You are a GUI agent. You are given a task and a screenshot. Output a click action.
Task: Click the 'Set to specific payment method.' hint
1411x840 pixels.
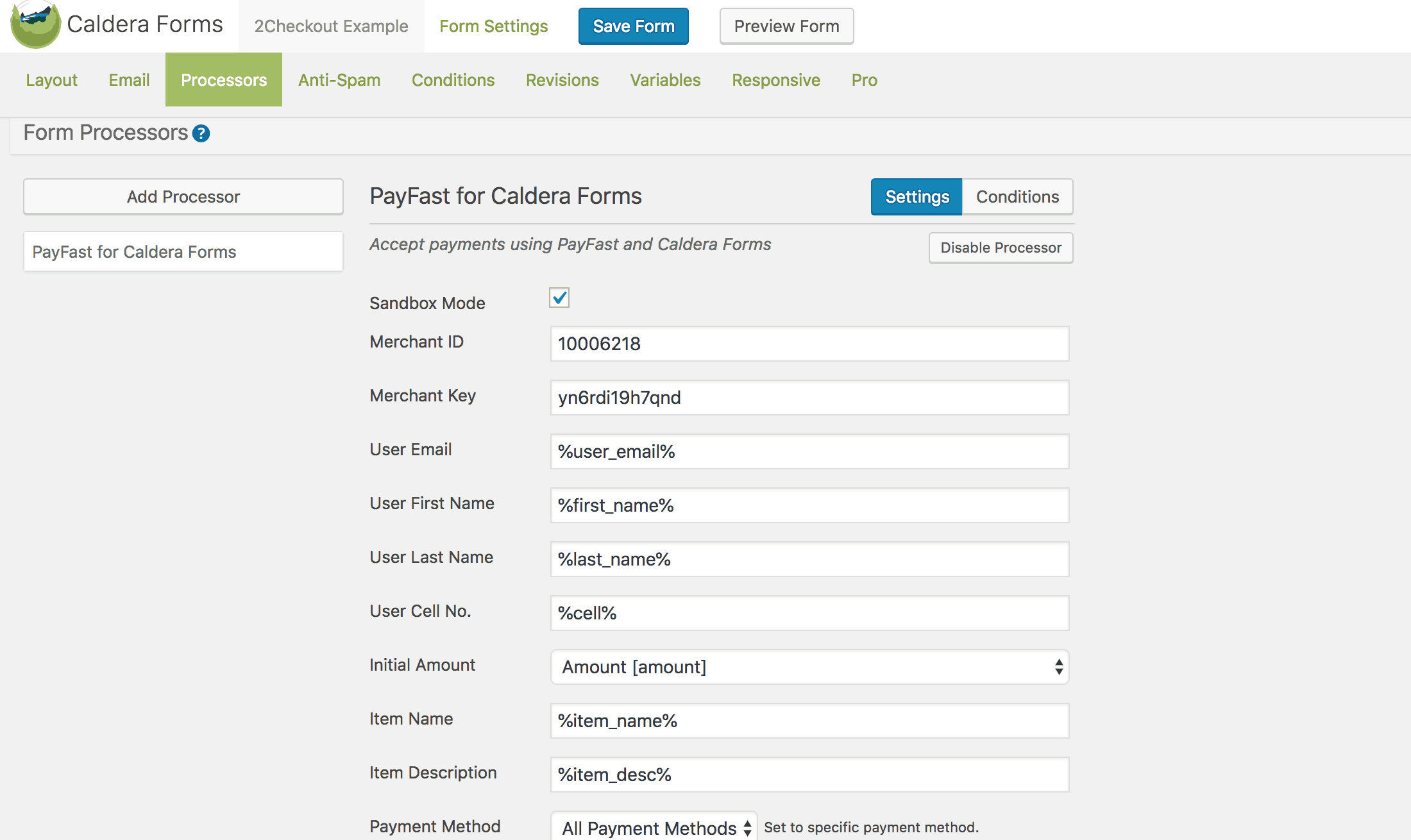[871, 827]
